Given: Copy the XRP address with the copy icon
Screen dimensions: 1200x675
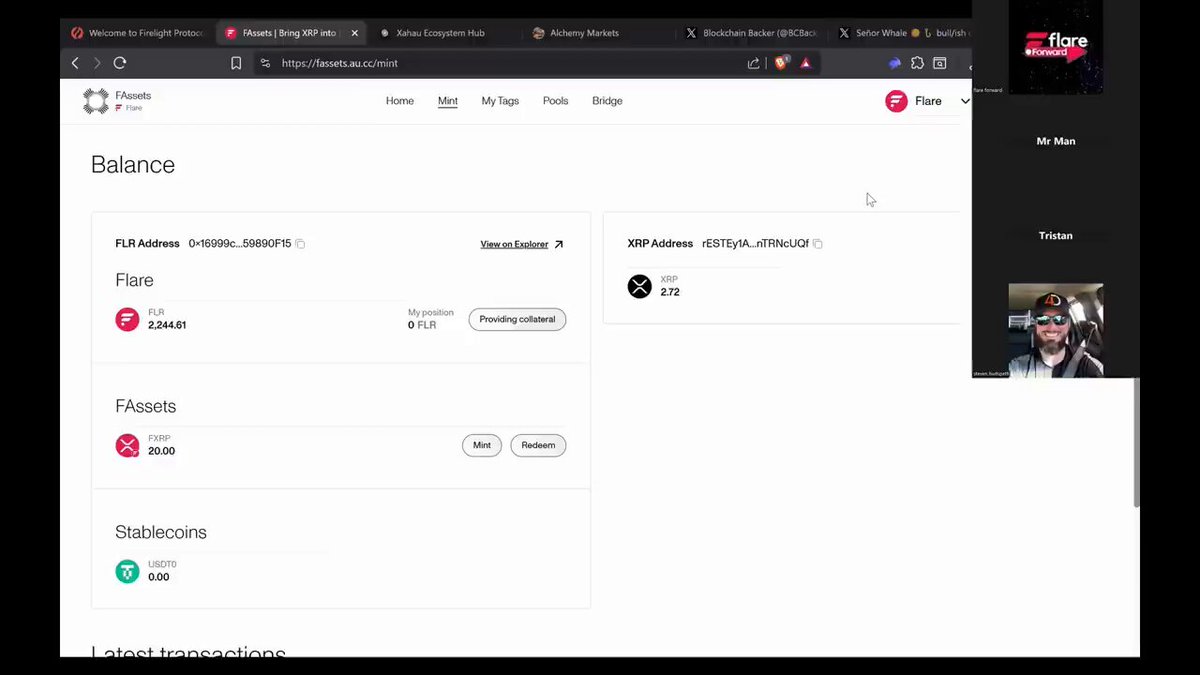Looking at the screenshot, I should tap(818, 244).
